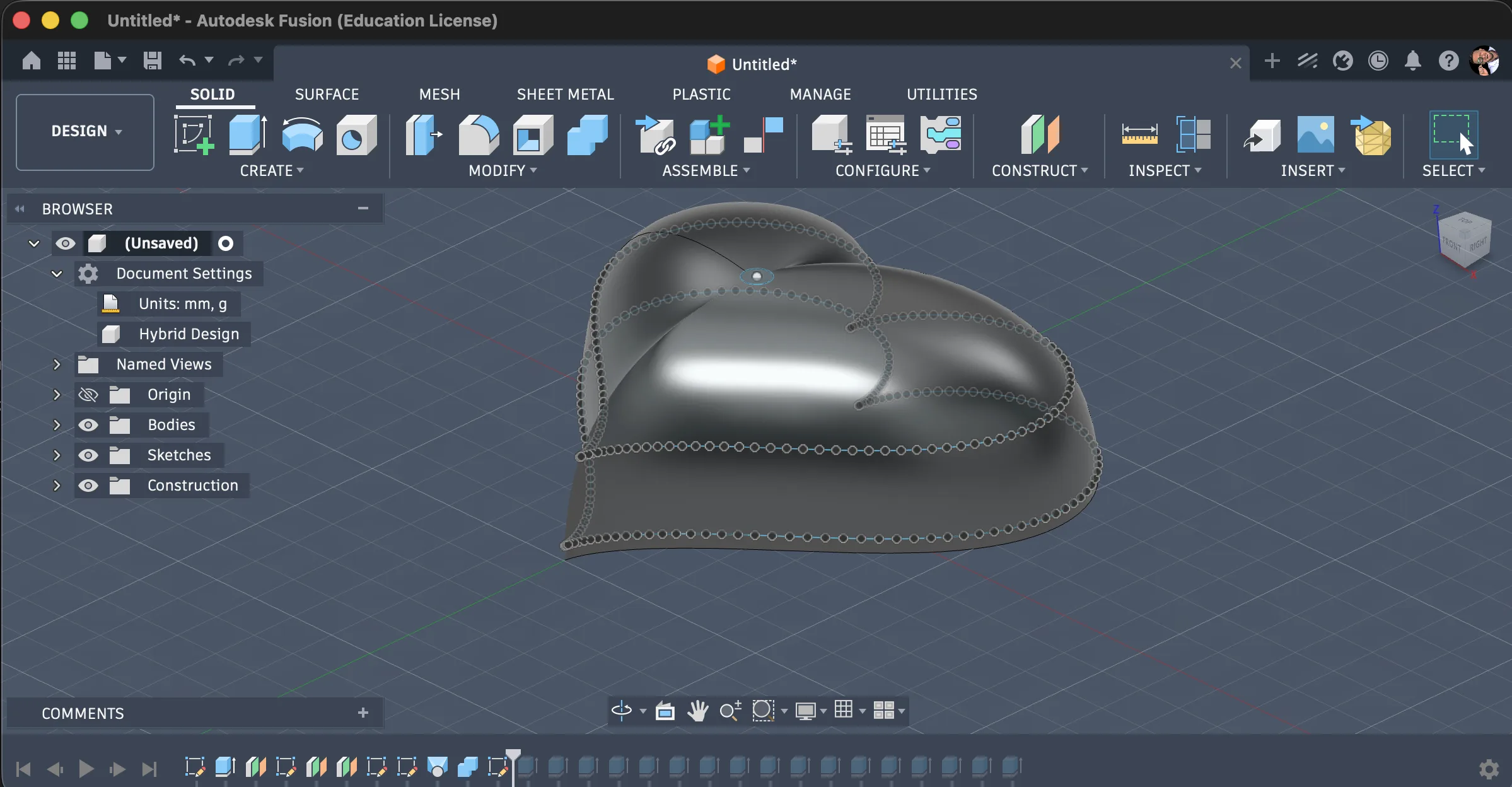The image size is (1512, 787).
Task: Click the New Component icon
Action: [709, 134]
